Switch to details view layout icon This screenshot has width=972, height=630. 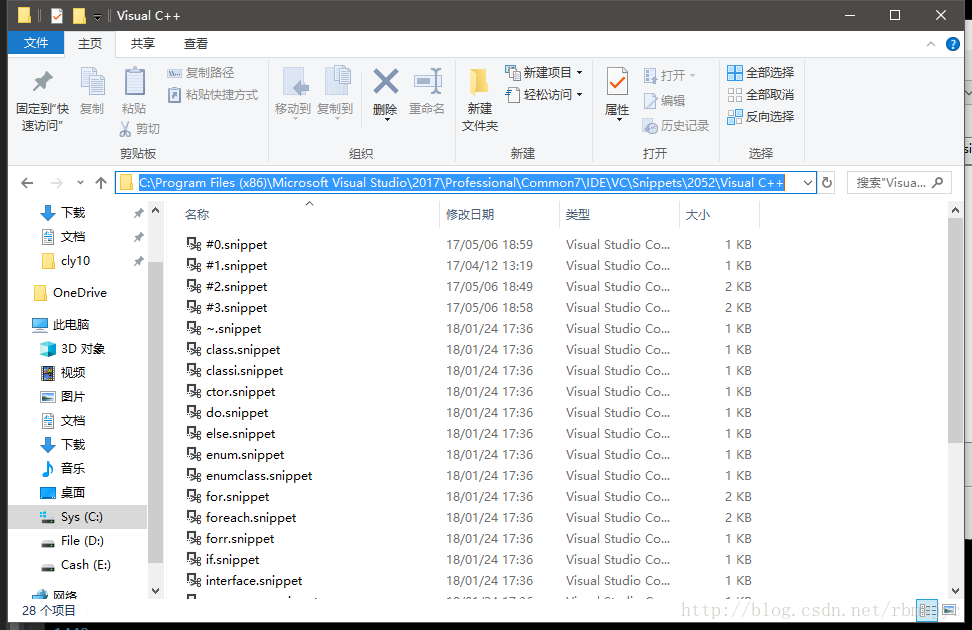pyautogui.click(x=927, y=610)
